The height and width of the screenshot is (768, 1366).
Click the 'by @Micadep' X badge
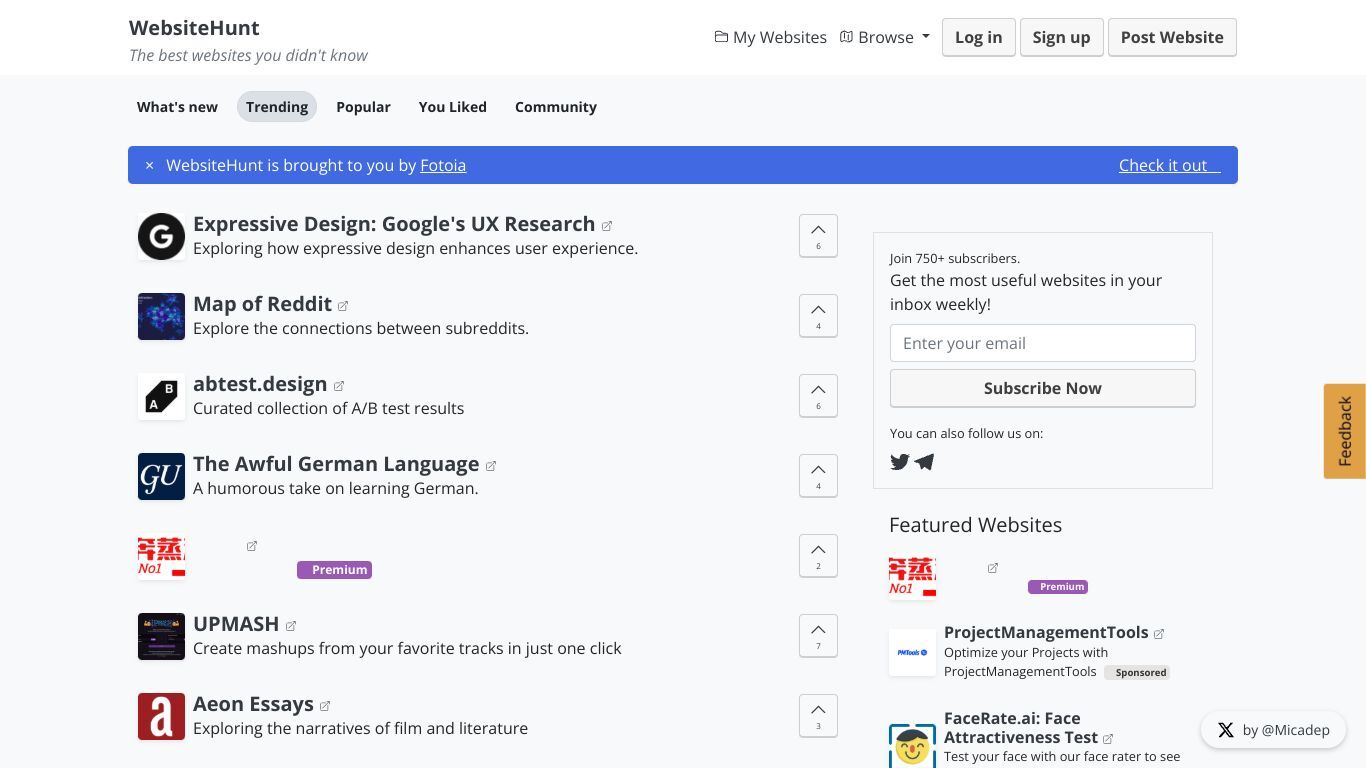pyautogui.click(x=1273, y=730)
